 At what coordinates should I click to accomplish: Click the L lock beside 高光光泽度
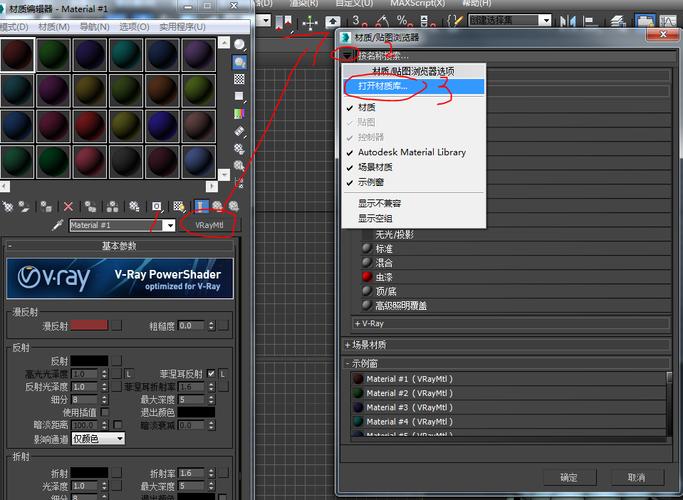pos(128,374)
